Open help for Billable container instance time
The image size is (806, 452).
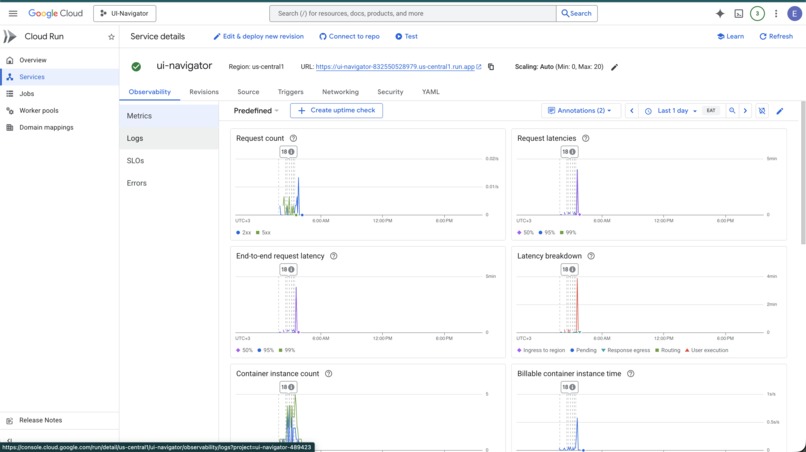click(x=631, y=374)
